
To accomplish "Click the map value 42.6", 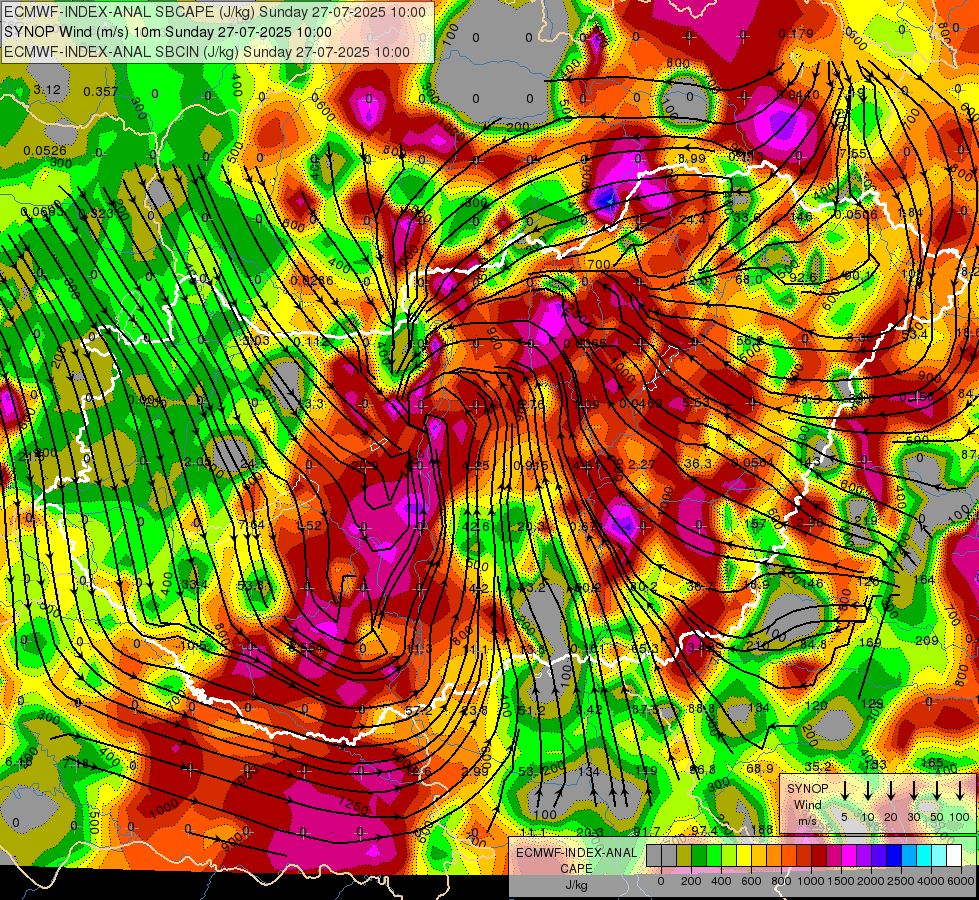I will coord(476,527).
